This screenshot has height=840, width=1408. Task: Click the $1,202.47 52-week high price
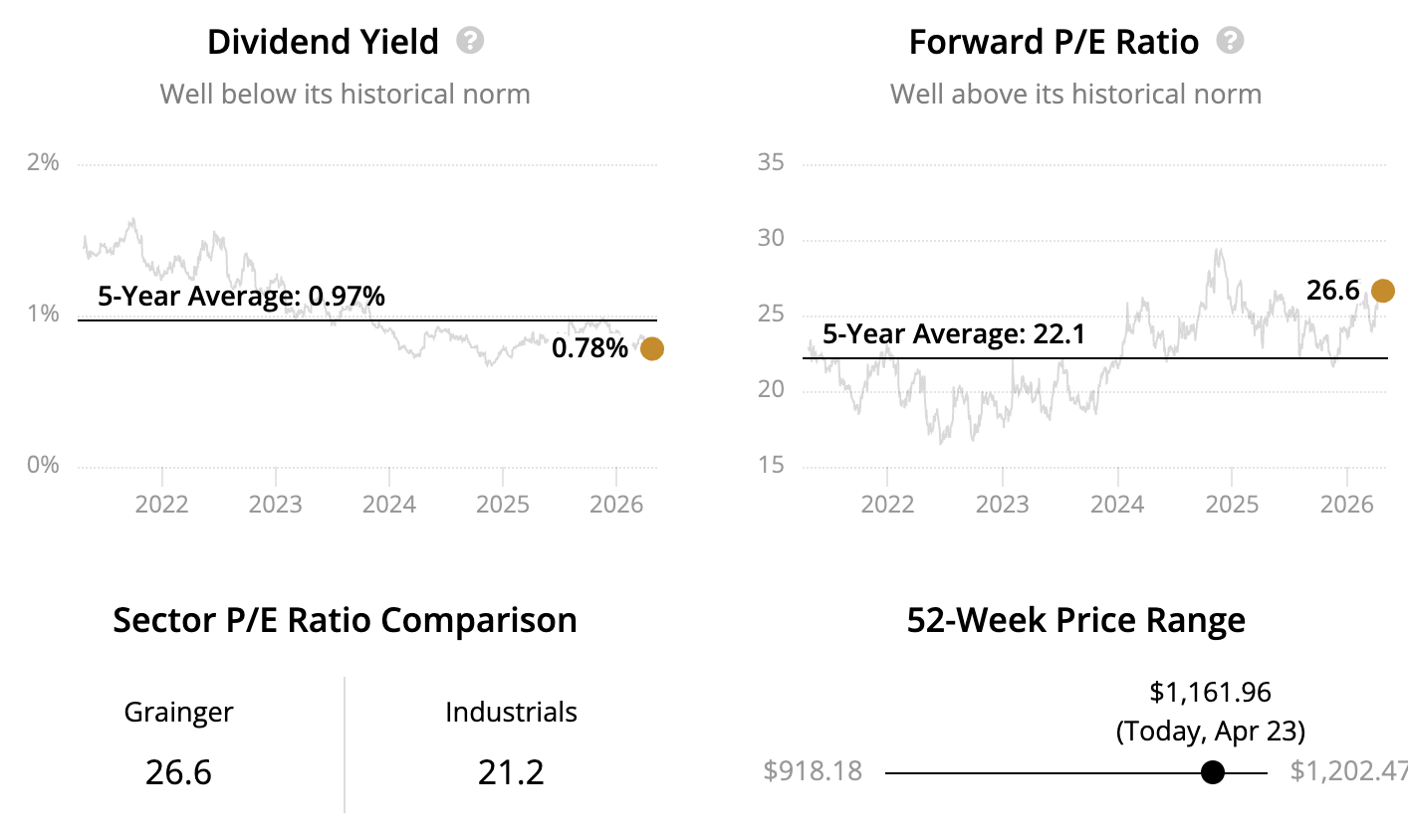[x=1348, y=771]
